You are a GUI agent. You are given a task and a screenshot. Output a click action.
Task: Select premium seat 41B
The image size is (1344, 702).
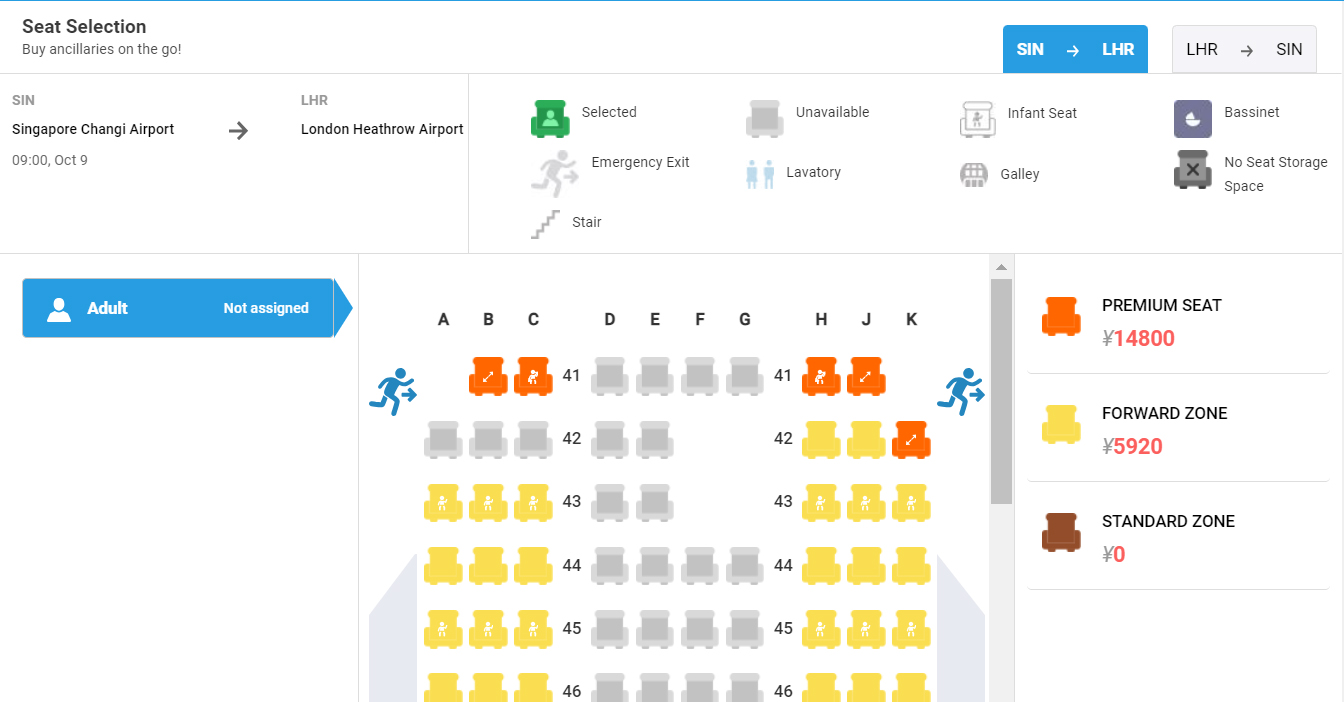point(488,377)
